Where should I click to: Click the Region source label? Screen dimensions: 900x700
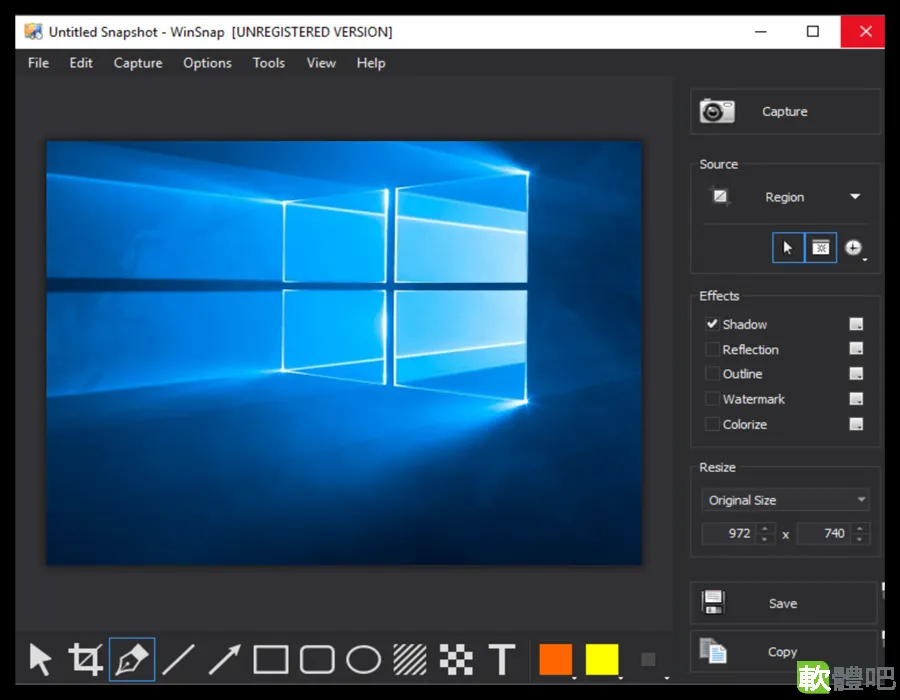784,197
